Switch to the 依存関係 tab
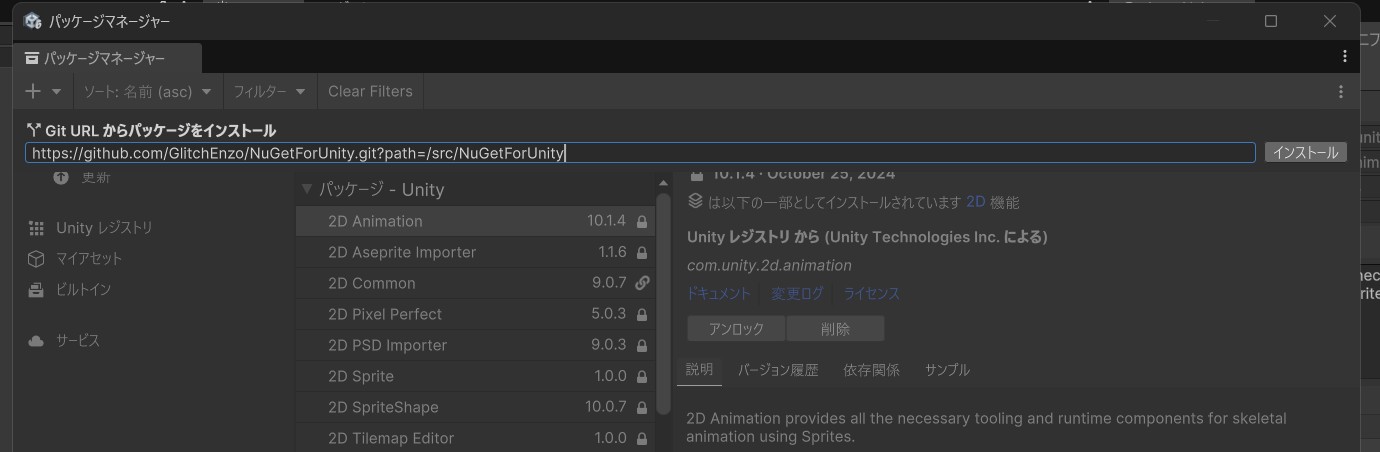 point(871,370)
